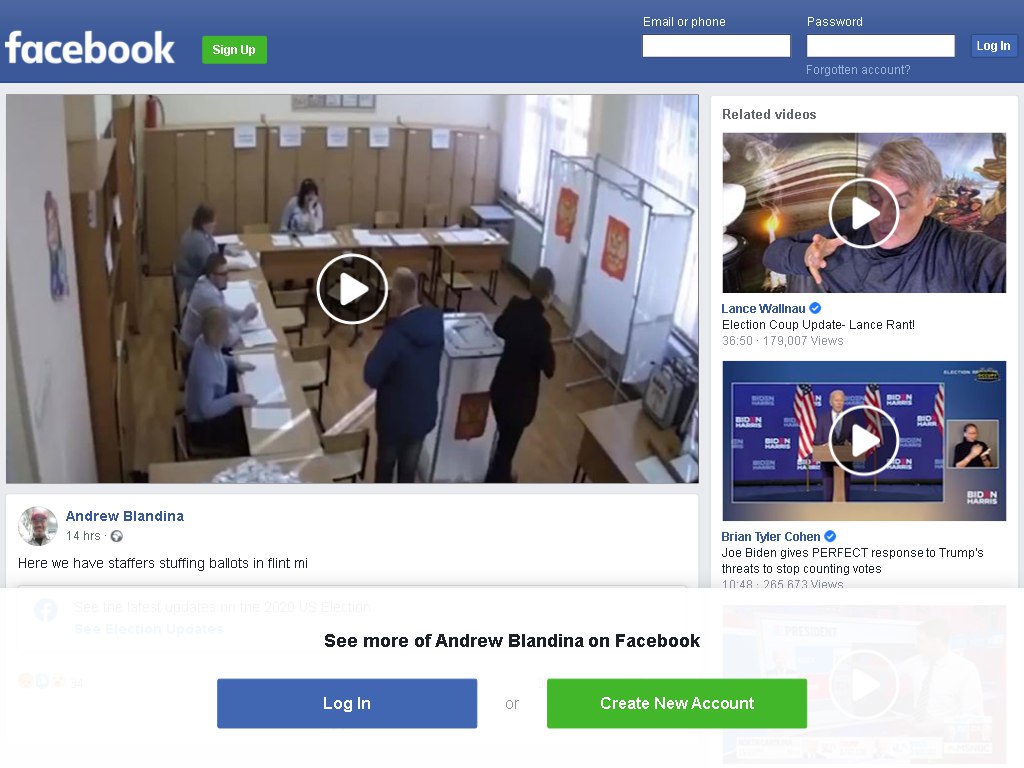Open the Brian Tyler Cohen page link
Viewport: 1024px width, 768px height.
[x=771, y=536]
